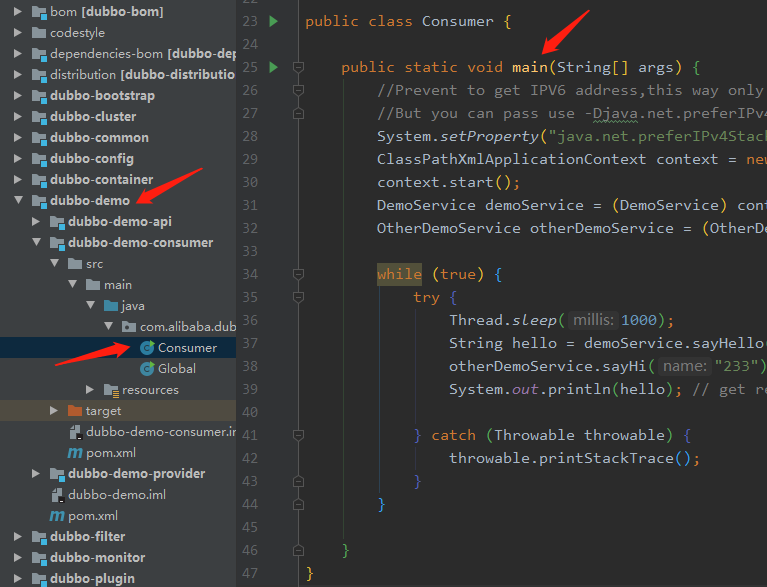Select the dubbo-demo.iml file
The width and height of the screenshot is (767, 587).
click(118, 495)
